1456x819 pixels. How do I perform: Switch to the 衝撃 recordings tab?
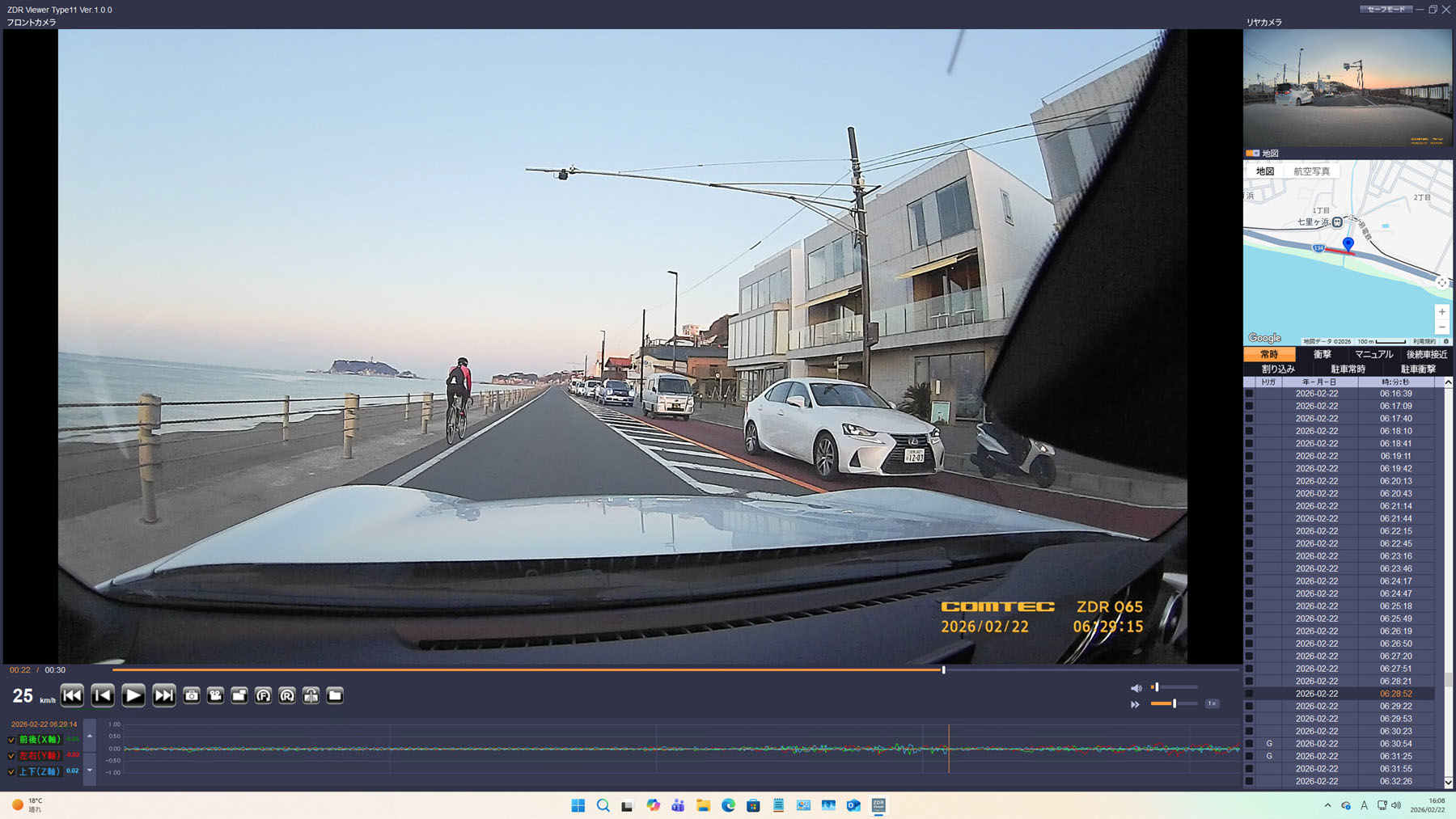pos(1322,354)
